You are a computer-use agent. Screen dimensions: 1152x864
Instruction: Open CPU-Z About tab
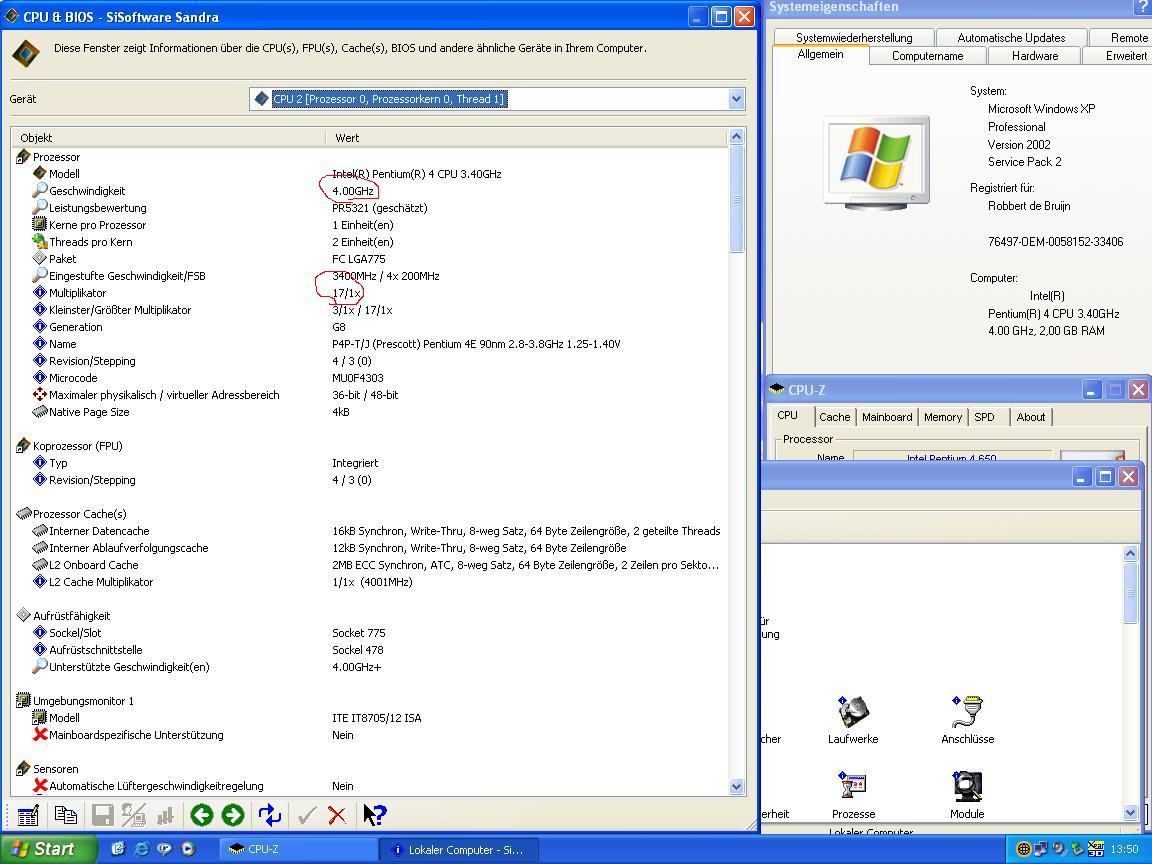[x=1031, y=417]
